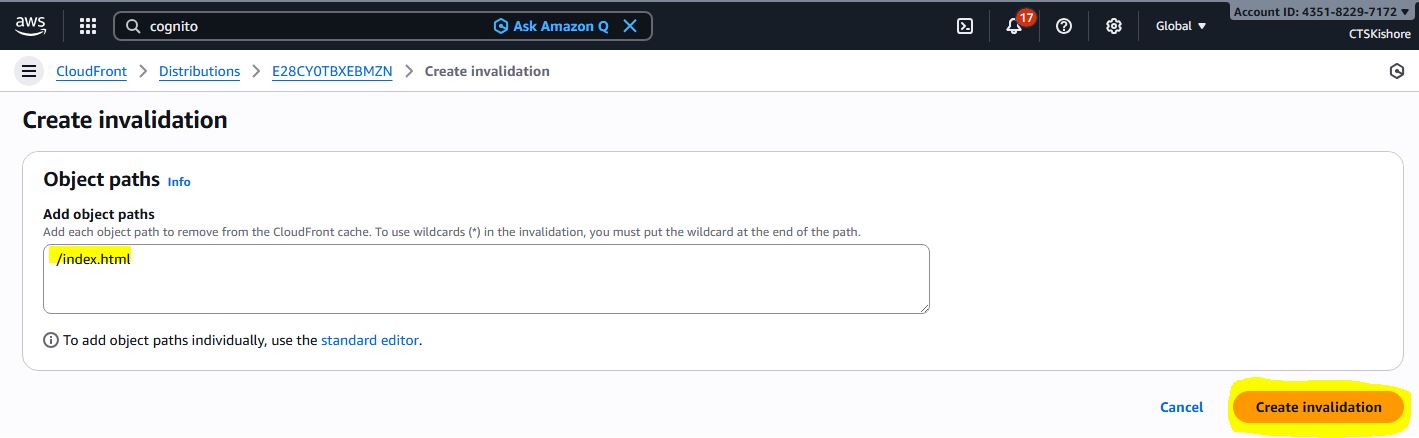Click the search magnifier icon
1419x438 pixels.
(133, 27)
